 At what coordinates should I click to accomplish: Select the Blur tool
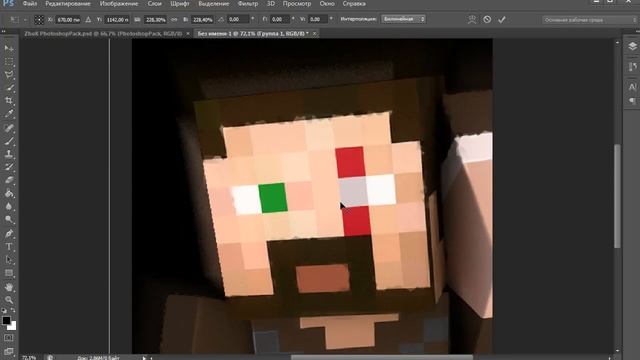point(9,207)
